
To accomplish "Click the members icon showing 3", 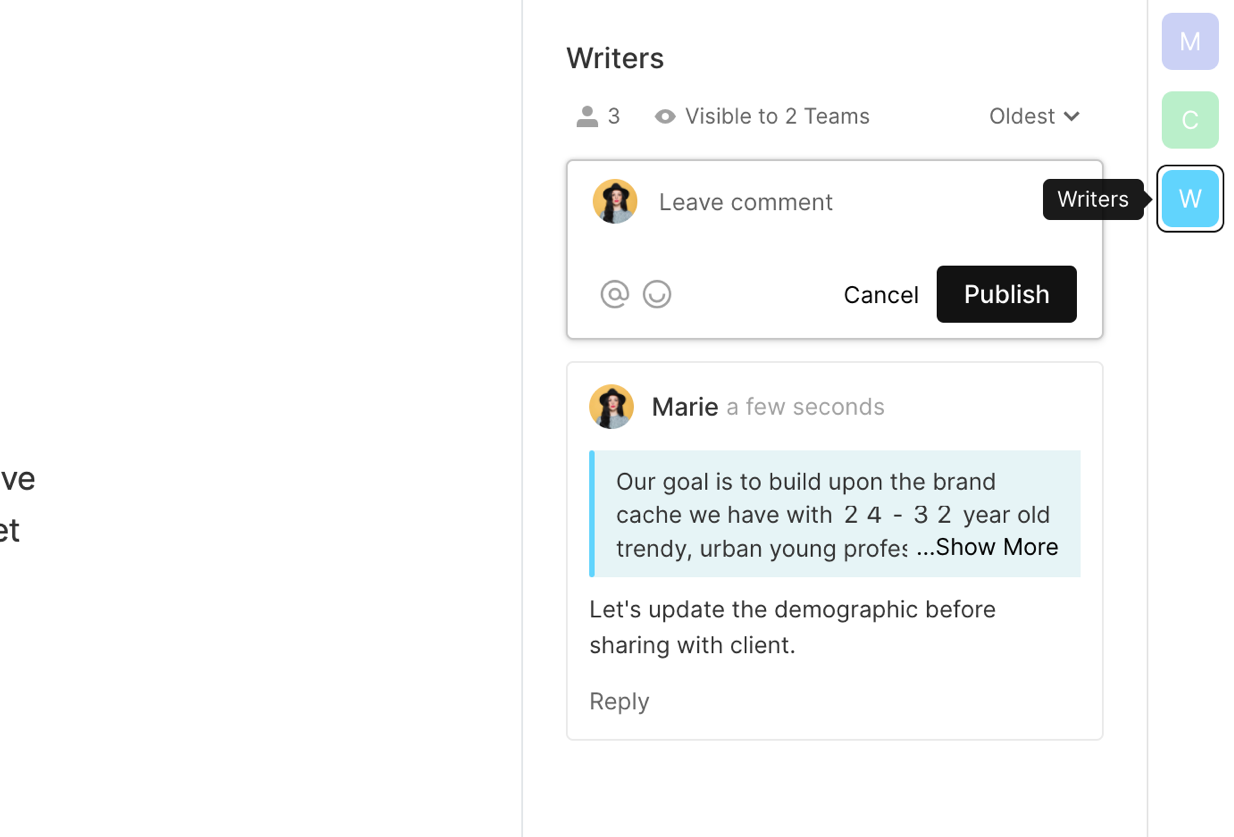I will click(x=588, y=116).
